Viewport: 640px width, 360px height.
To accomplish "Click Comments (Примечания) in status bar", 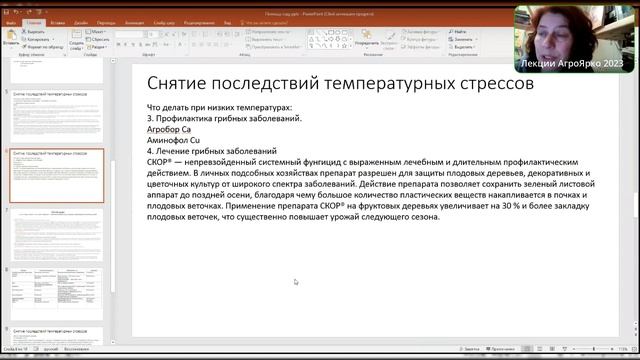I will click(500, 349).
